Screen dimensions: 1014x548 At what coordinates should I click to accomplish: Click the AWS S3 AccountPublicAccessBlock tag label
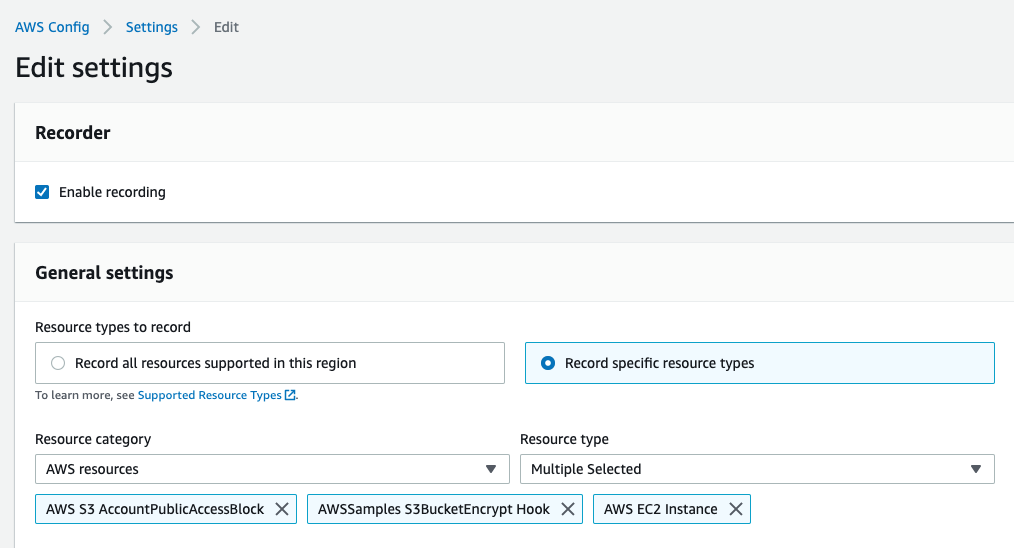pyautogui.click(x=155, y=510)
